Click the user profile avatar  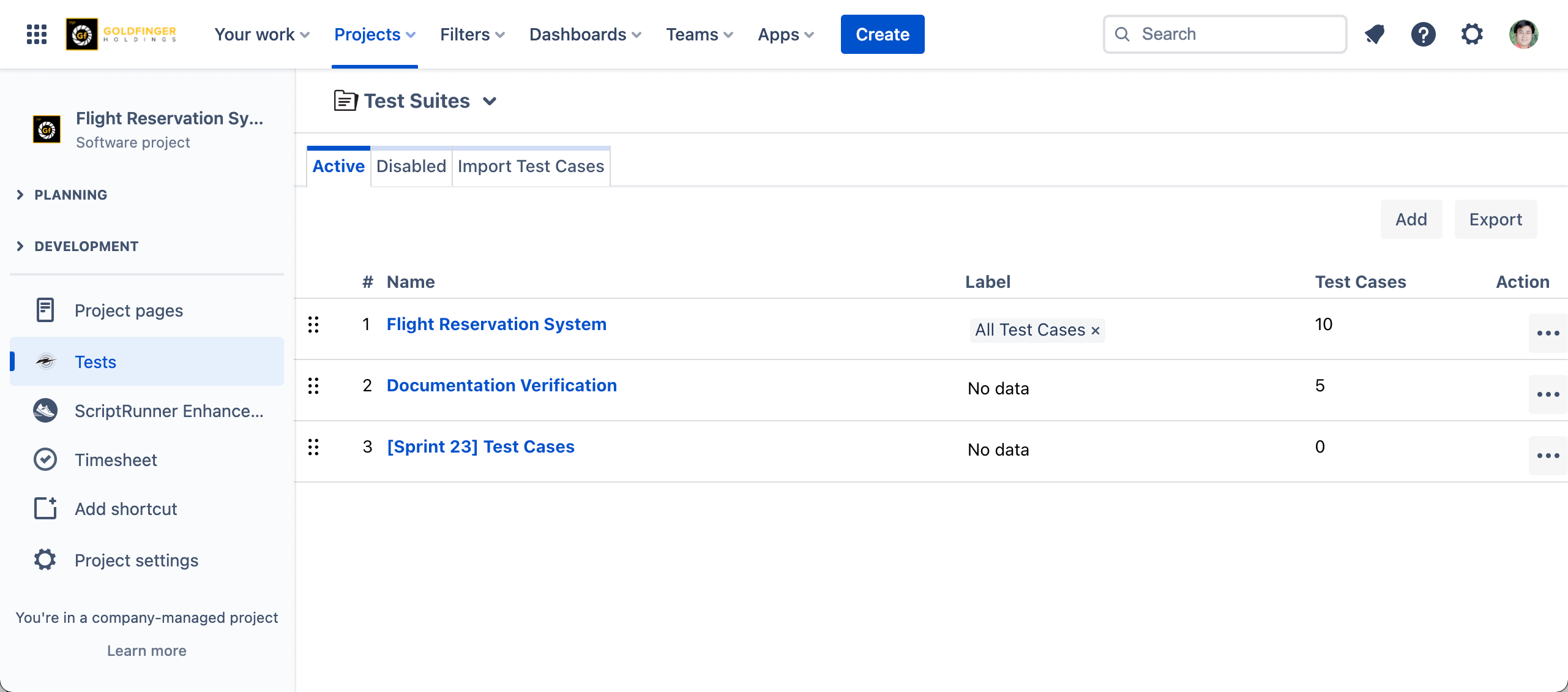1523,34
